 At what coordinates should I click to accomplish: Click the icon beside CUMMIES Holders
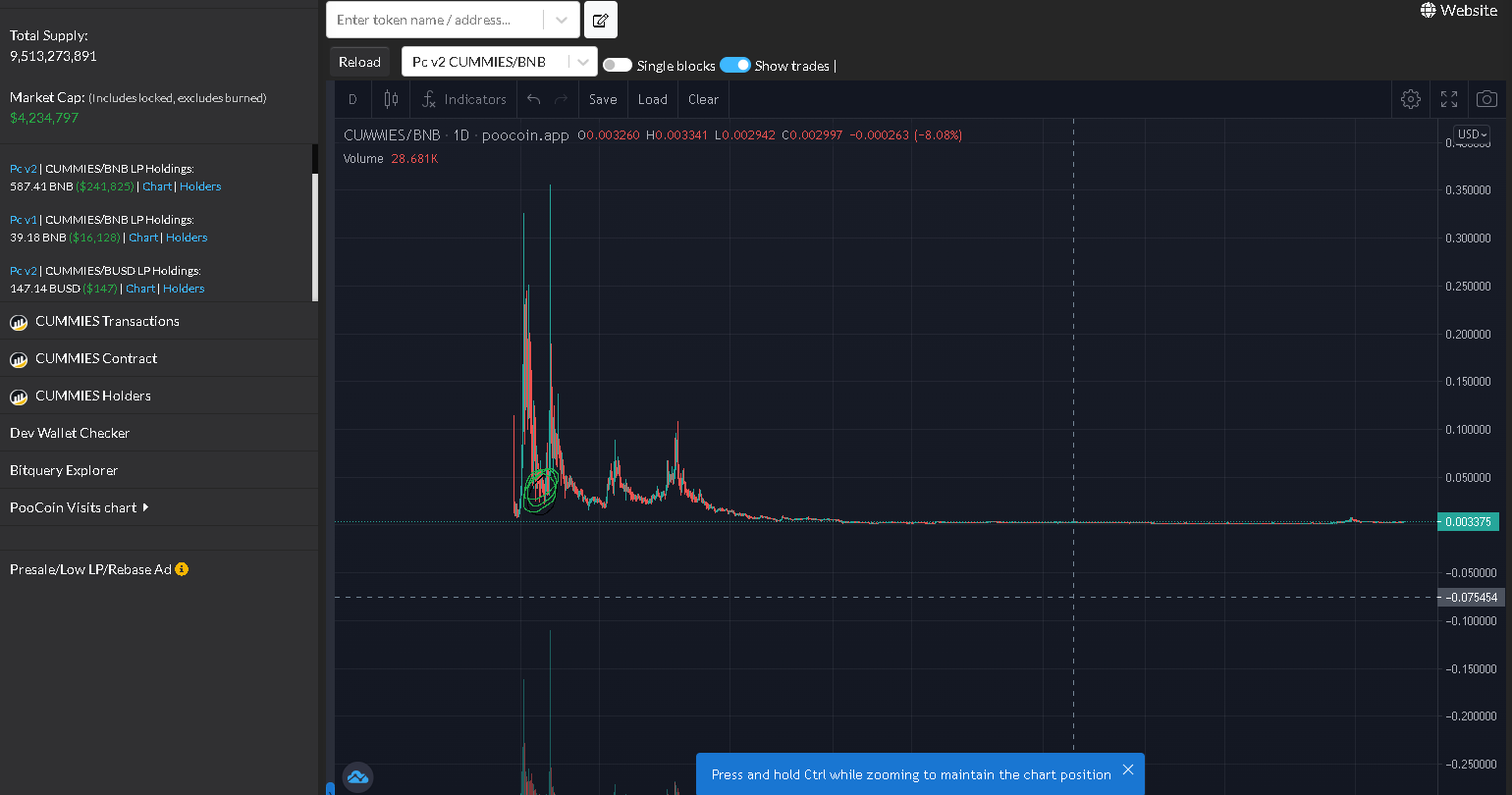point(19,397)
